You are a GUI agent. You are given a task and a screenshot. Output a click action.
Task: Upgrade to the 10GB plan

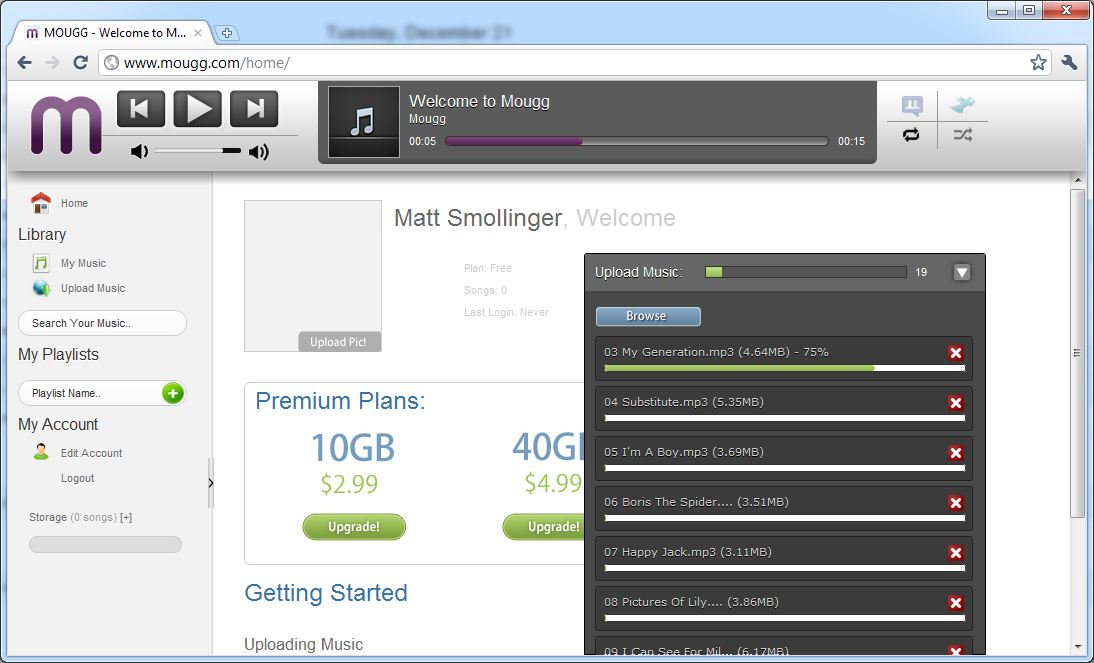[354, 527]
